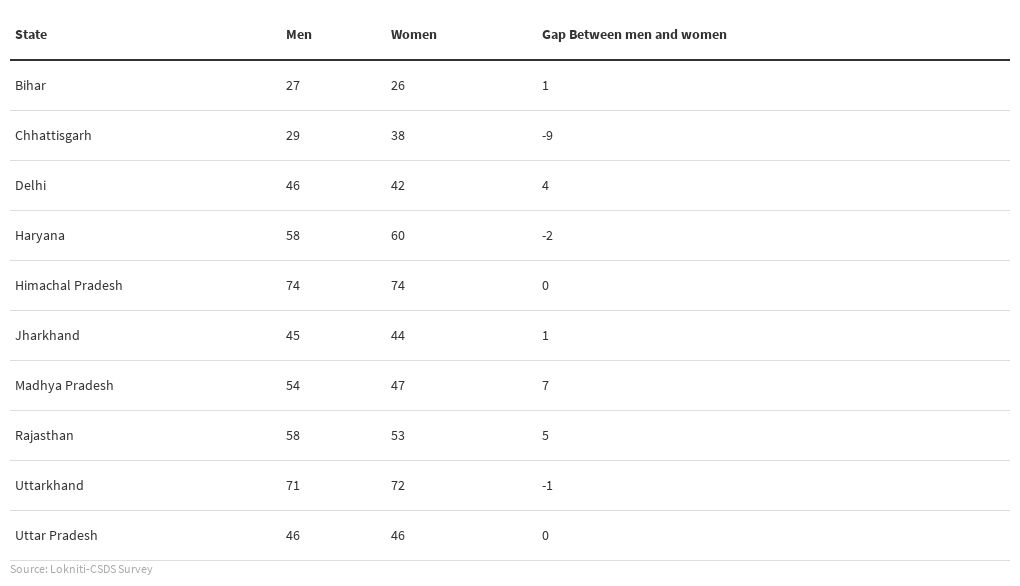The height and width of the screenshot is (586, 1020).
Task: Click the State column header
Action: point(31,34)
